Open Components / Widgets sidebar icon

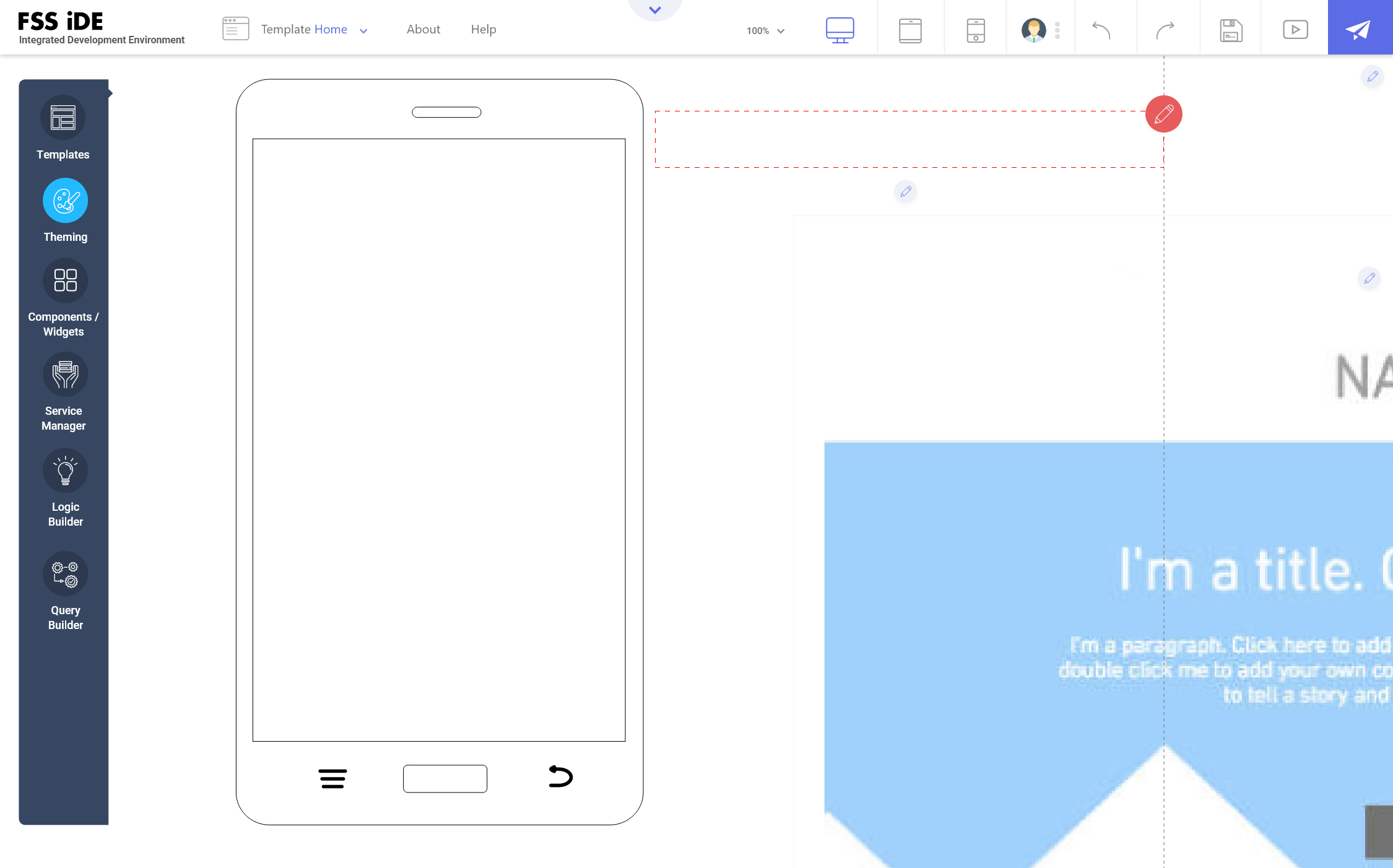pyautogui.click(x=65, y=280)
